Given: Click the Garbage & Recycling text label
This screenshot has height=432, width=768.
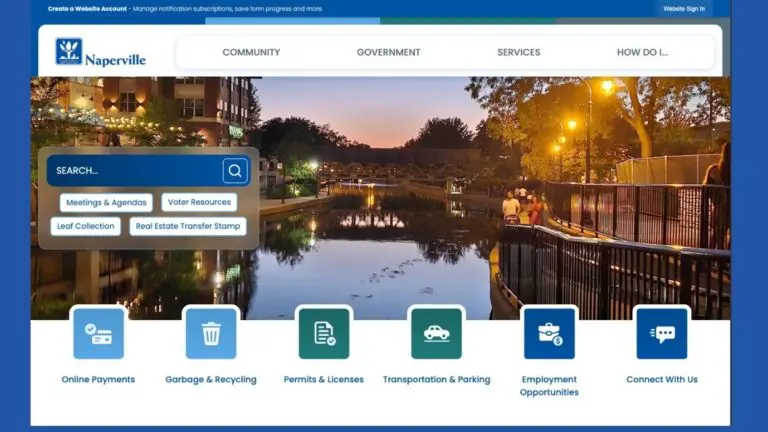Looking at the screenshot, I should tap(211, 379).
